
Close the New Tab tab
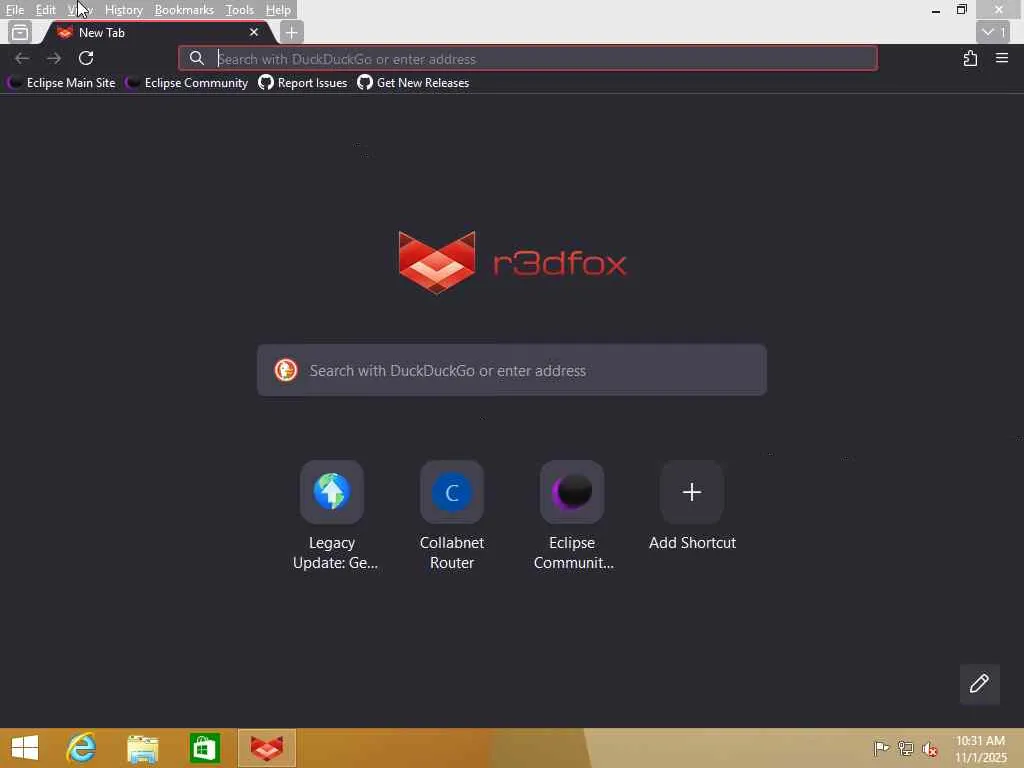pos(253,32)
